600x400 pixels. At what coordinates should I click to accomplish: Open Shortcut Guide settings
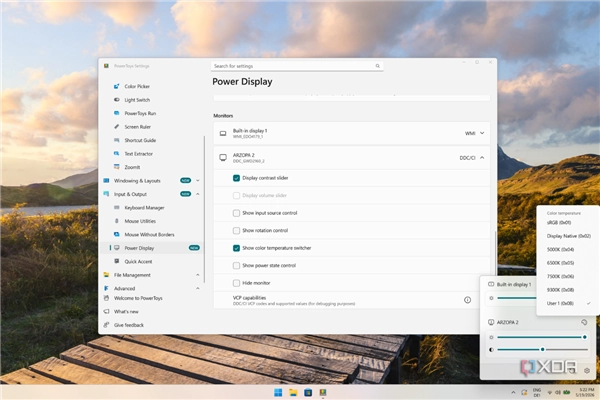pyautogui.click(x=140, y=140)
